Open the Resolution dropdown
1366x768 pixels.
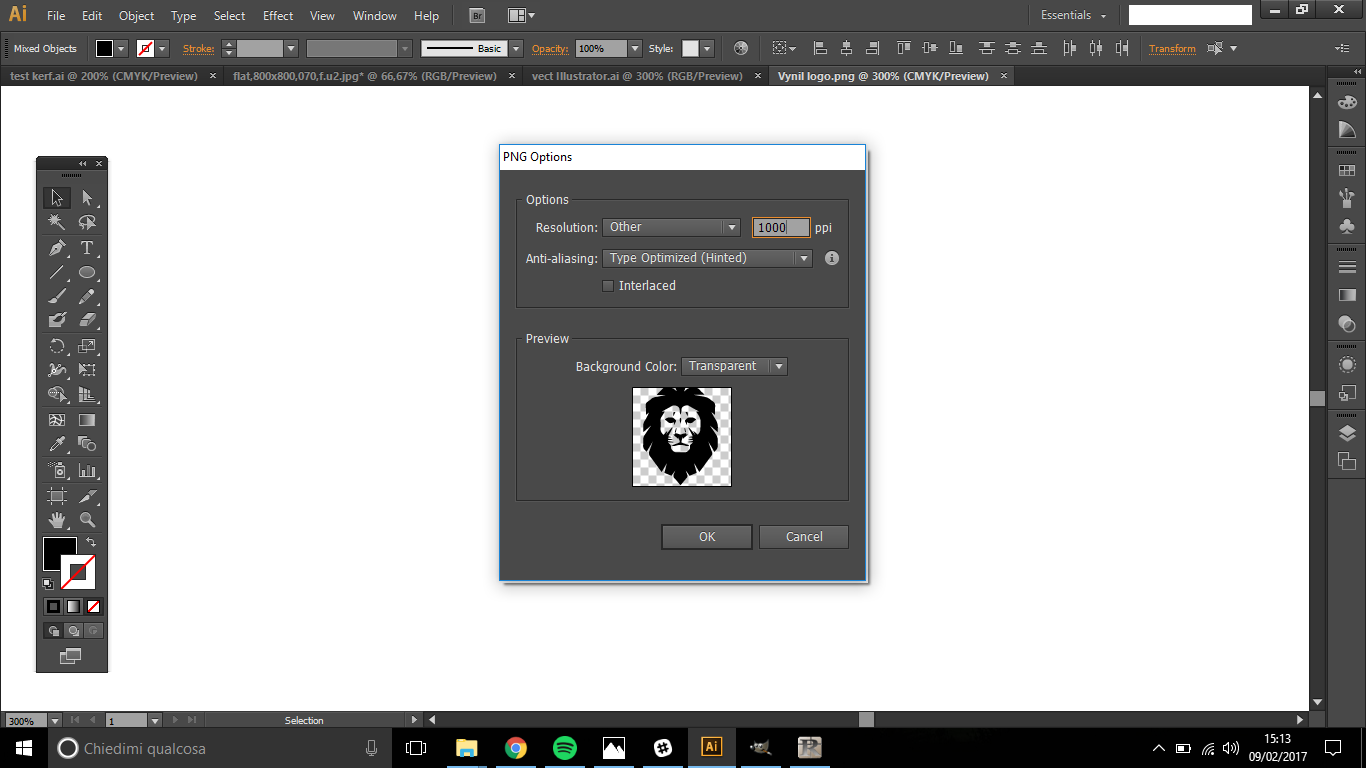pyautogui.click(x=671, y=227)
